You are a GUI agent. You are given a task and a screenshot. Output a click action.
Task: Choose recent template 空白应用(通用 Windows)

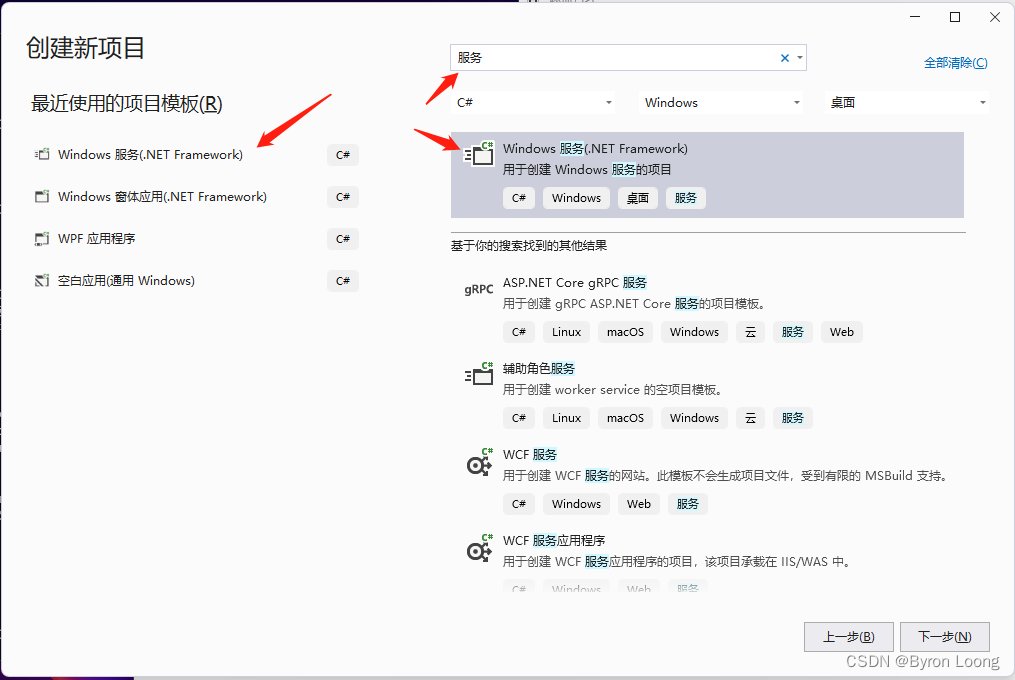pyautogui.click(x=126, y=280)
